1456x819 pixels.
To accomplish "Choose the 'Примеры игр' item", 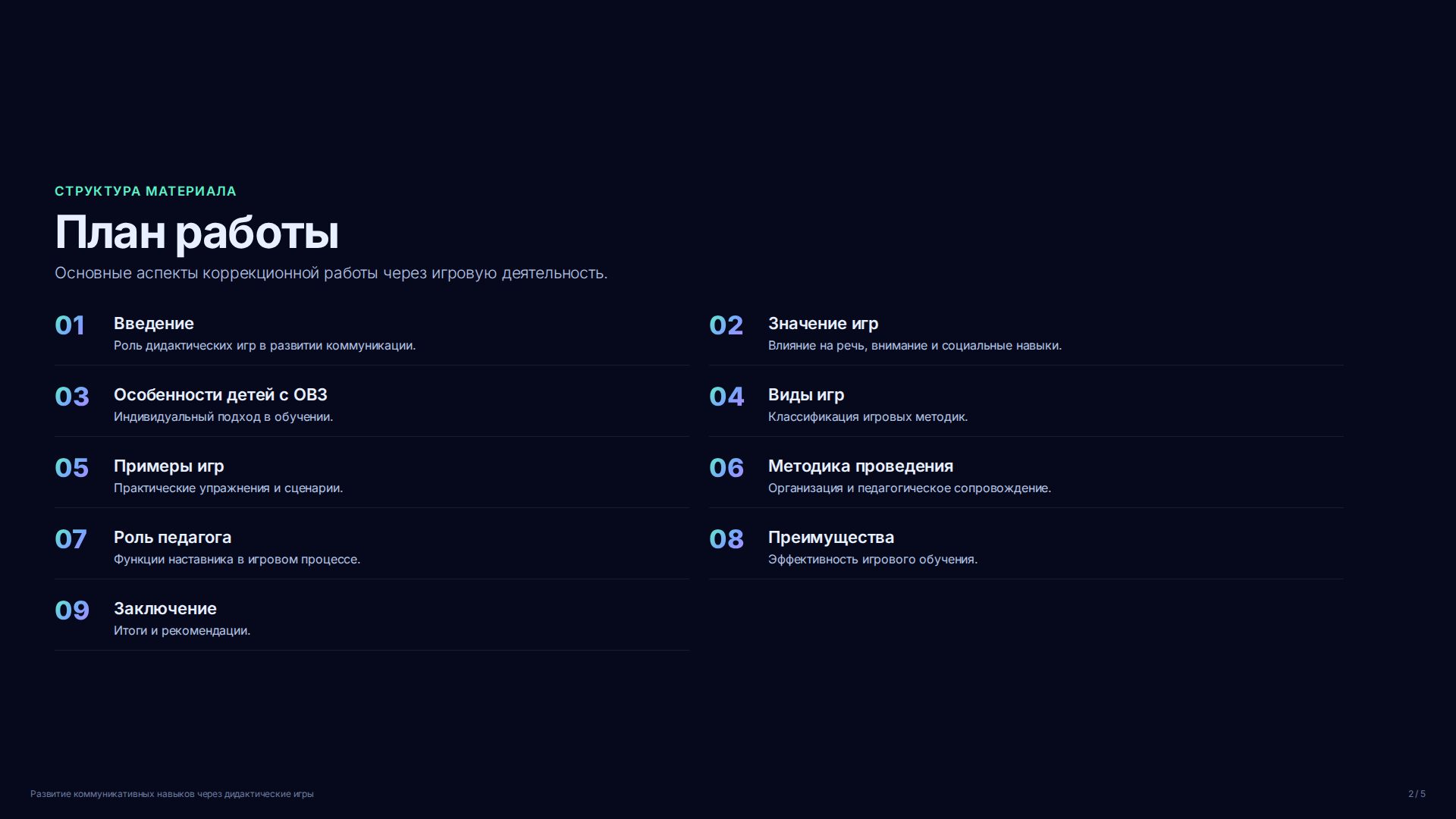I will click(168, 466).
